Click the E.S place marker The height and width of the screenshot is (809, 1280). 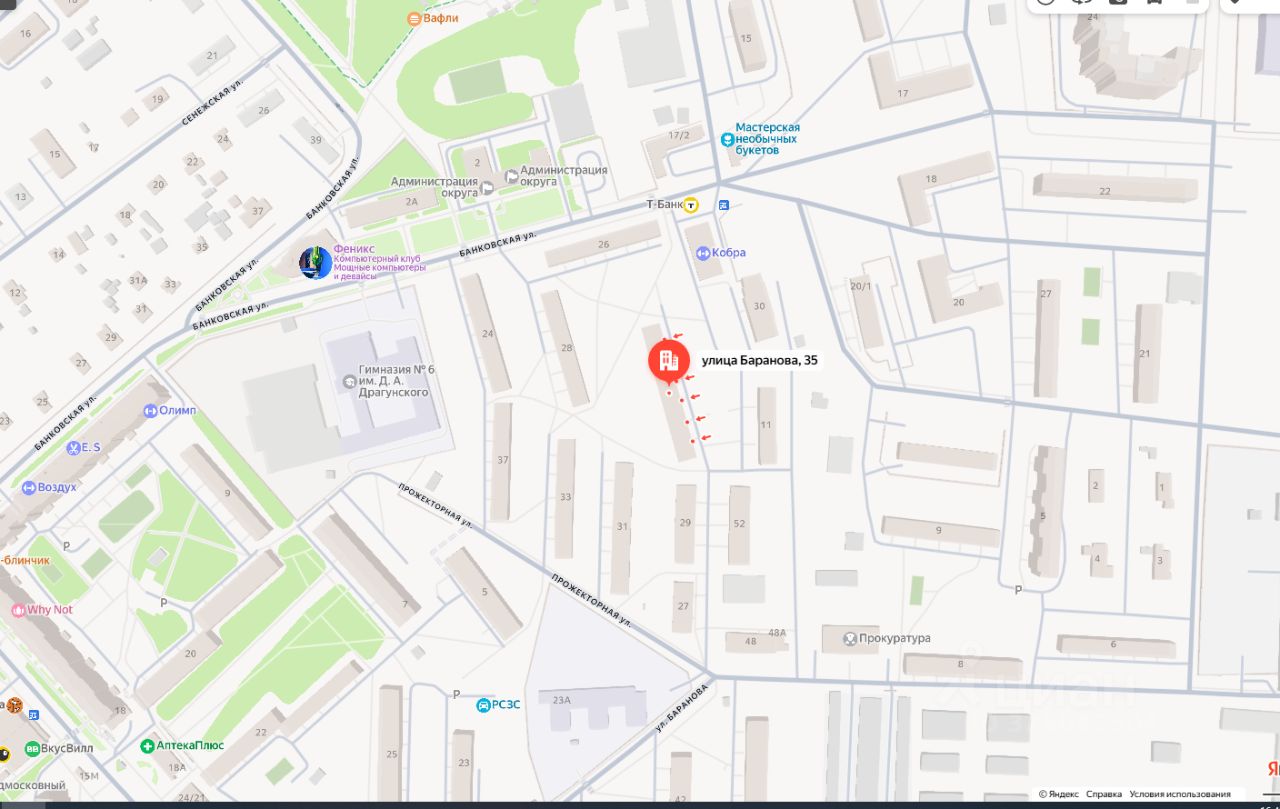(73, 447)
